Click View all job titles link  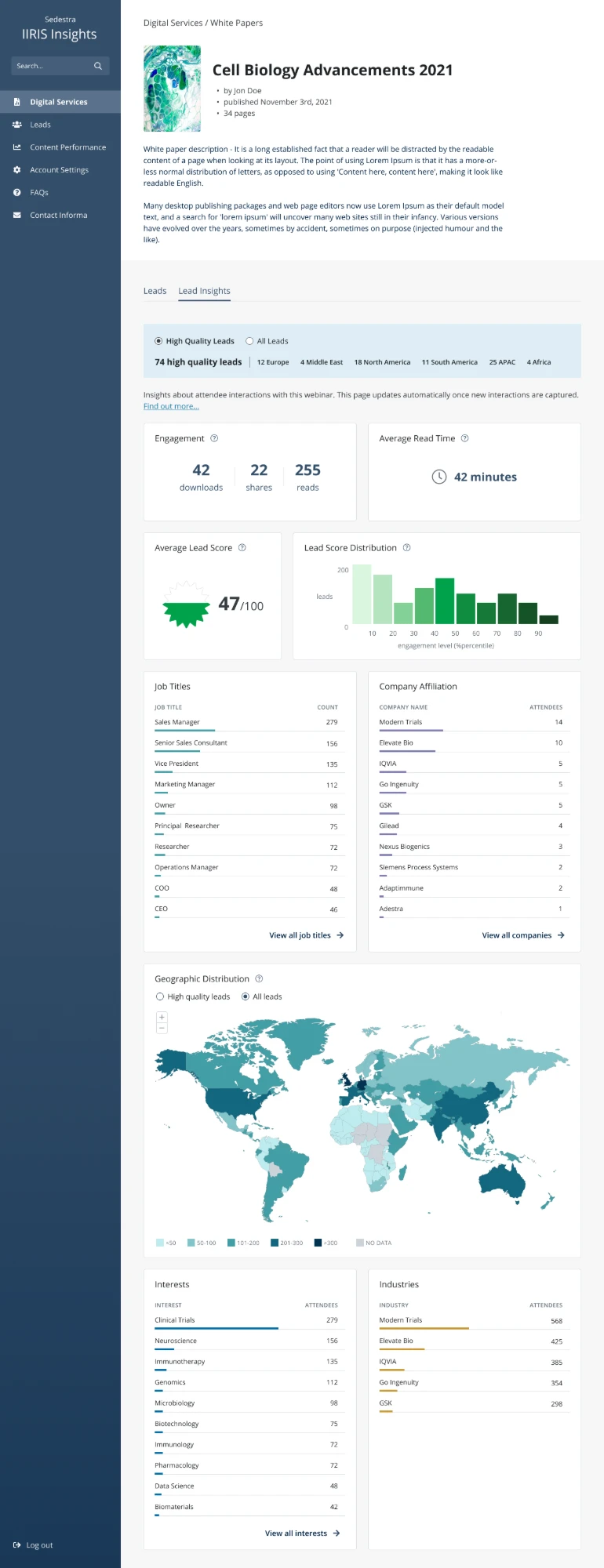pos(300,935)
